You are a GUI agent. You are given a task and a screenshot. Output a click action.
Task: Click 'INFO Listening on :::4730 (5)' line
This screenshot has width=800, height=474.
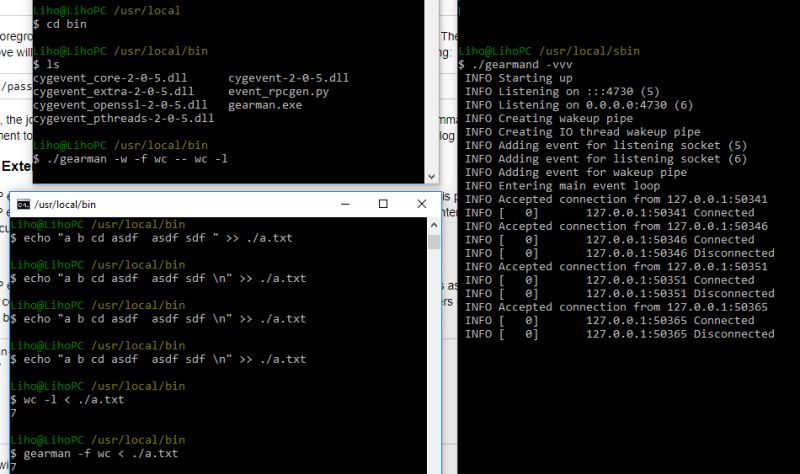[x=562, y=92]
